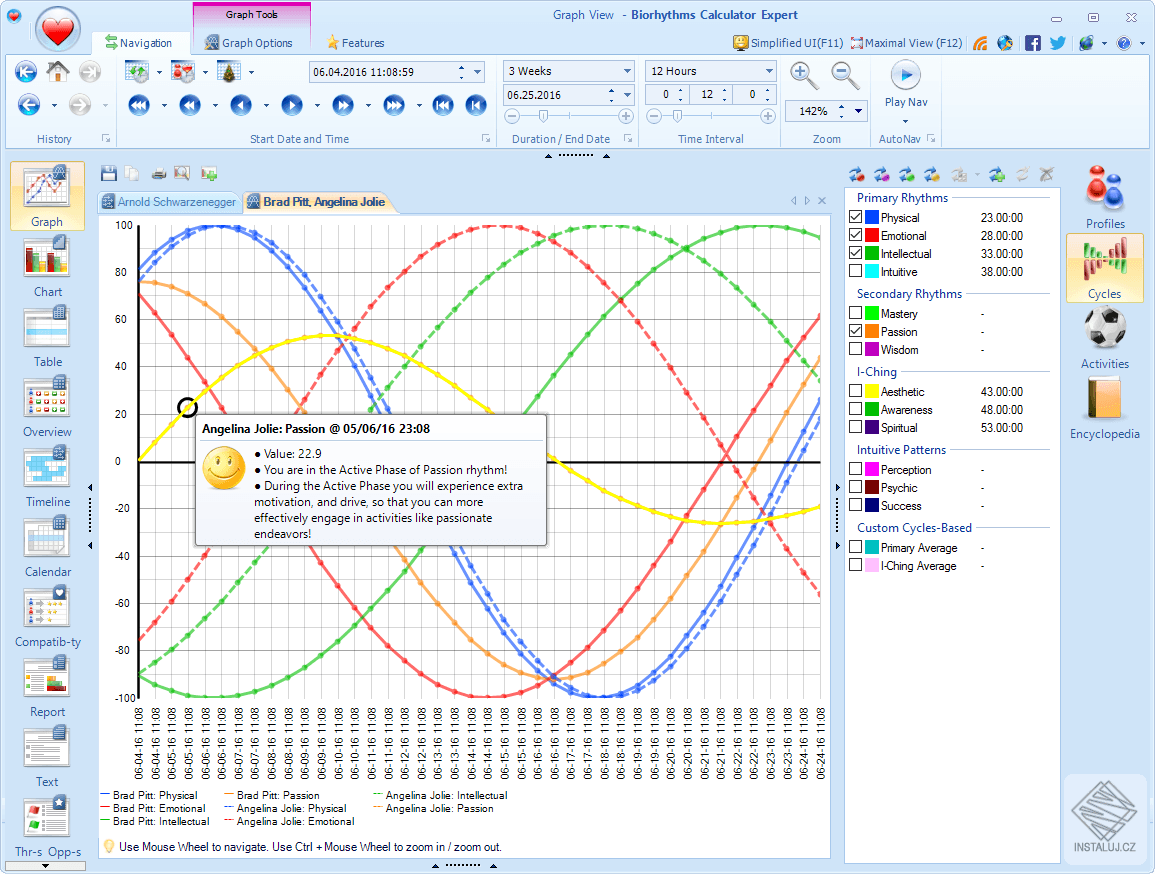Switch to the Features ribbon tab
The height and width of the screenshot is (874, 1155).
pyautogui.click(x=355, y=43)
